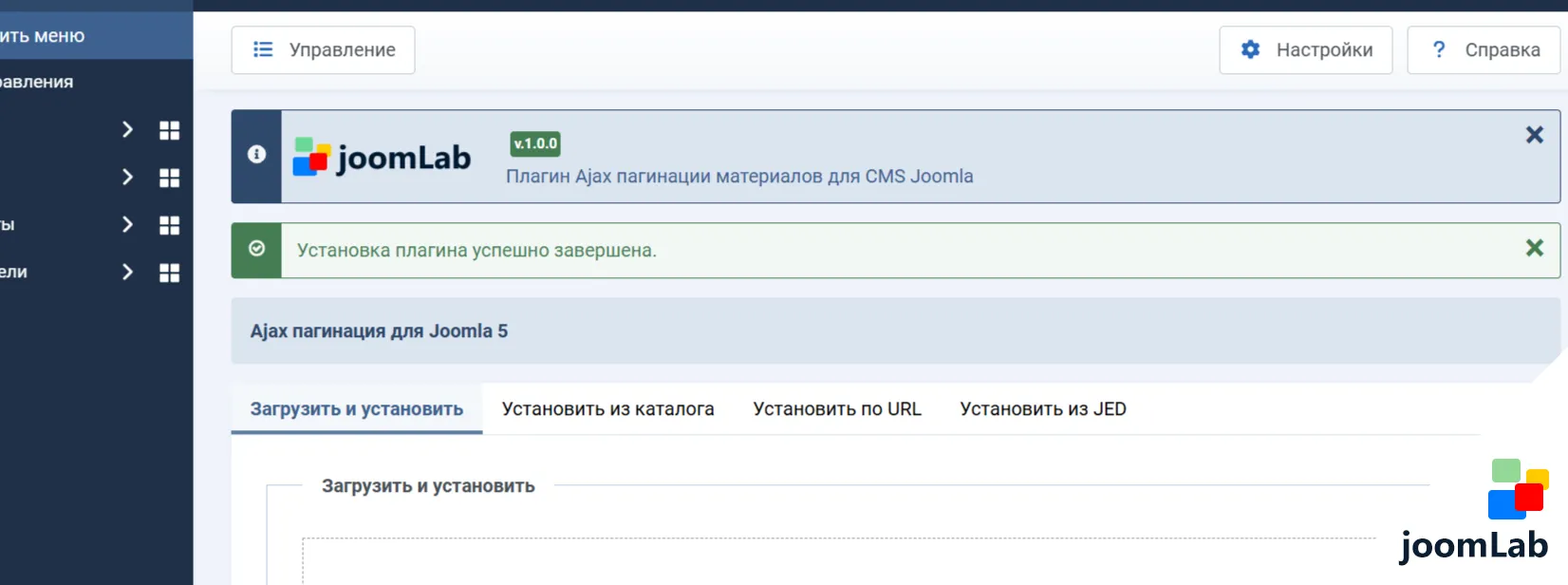Click the gear icon in Настройки button
The image size is (1568, 585).
(1251, 49)
